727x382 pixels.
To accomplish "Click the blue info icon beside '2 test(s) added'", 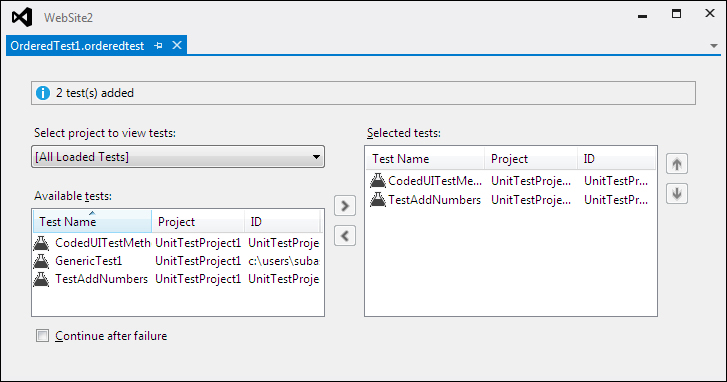I will (x=43, y=93).
